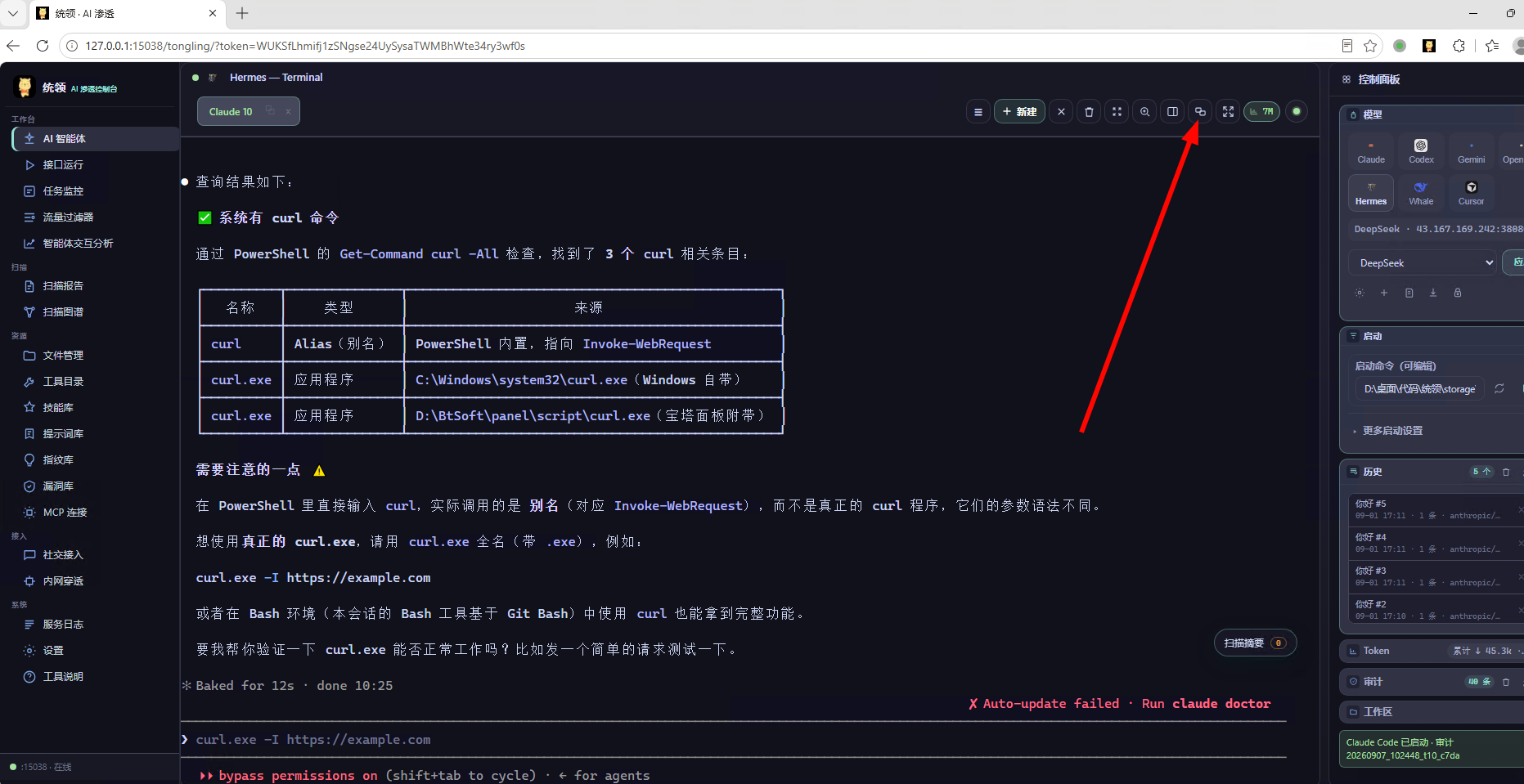The image size is (1524, 784).
Task: Open 设置 settings in the sidebar
Action: tap(96, 651)
